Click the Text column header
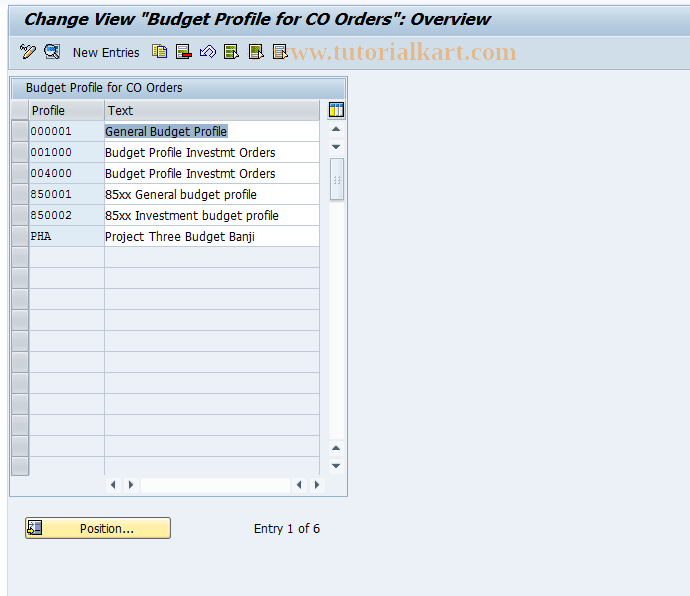The image size is (690, 596). click(212, 110)
